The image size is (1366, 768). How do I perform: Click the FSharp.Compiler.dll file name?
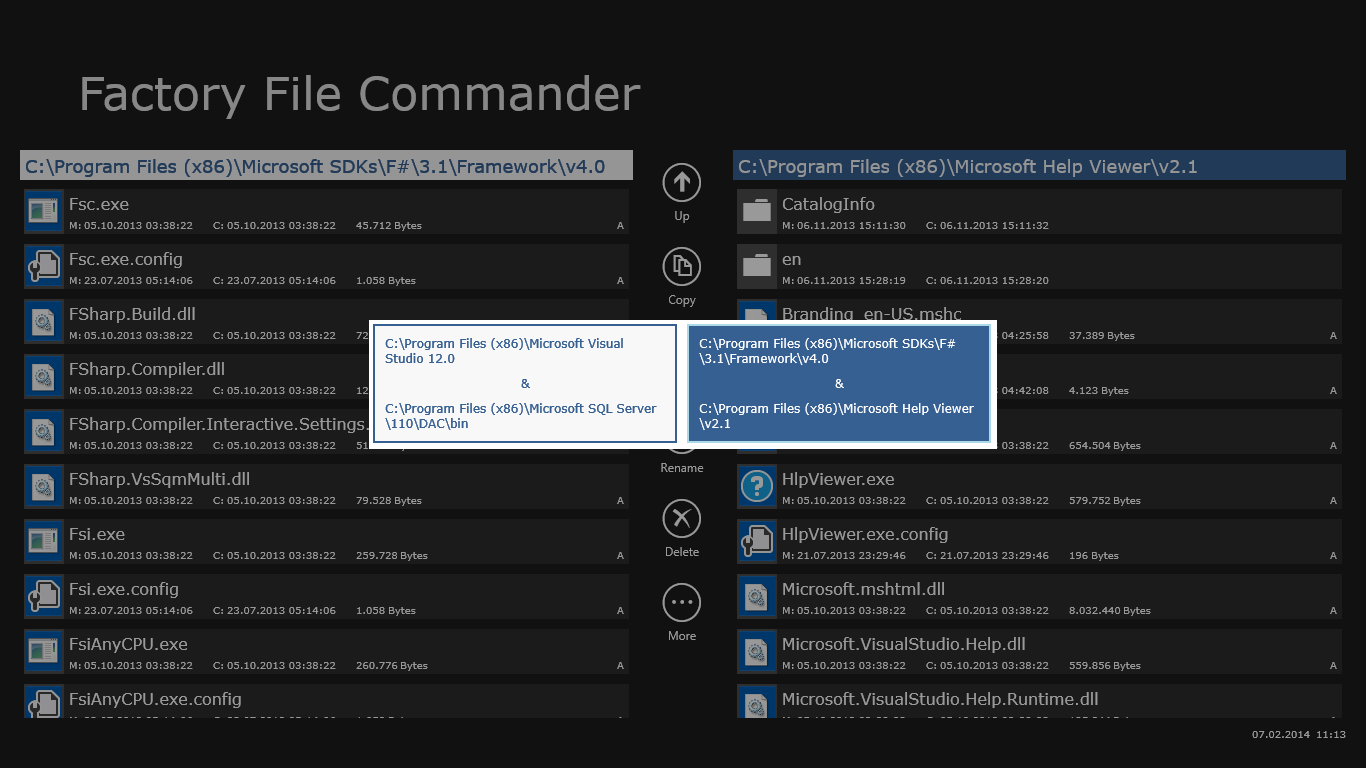pyautogui.click(x=147, y=370)
